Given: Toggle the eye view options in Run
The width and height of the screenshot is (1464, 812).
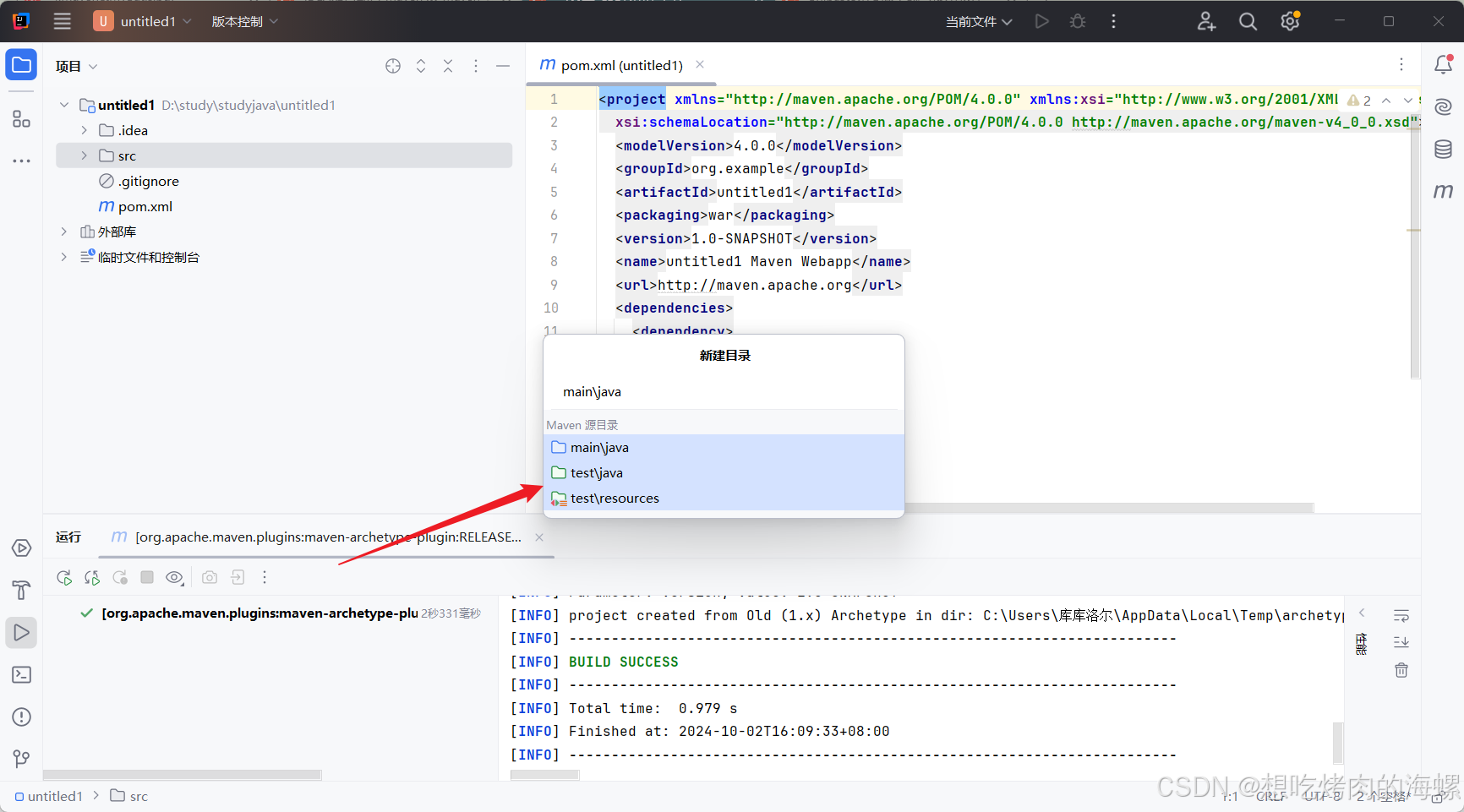Looking at the screenshot, I should (x=174, y=577).
